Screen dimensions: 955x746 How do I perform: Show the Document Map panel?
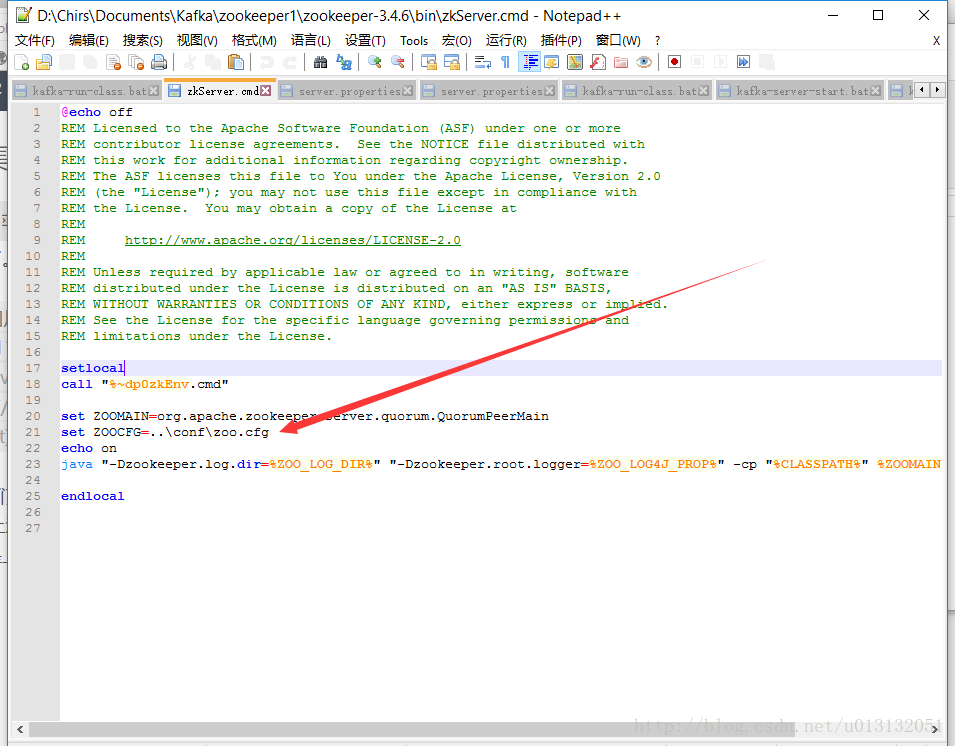click(575, 62)
